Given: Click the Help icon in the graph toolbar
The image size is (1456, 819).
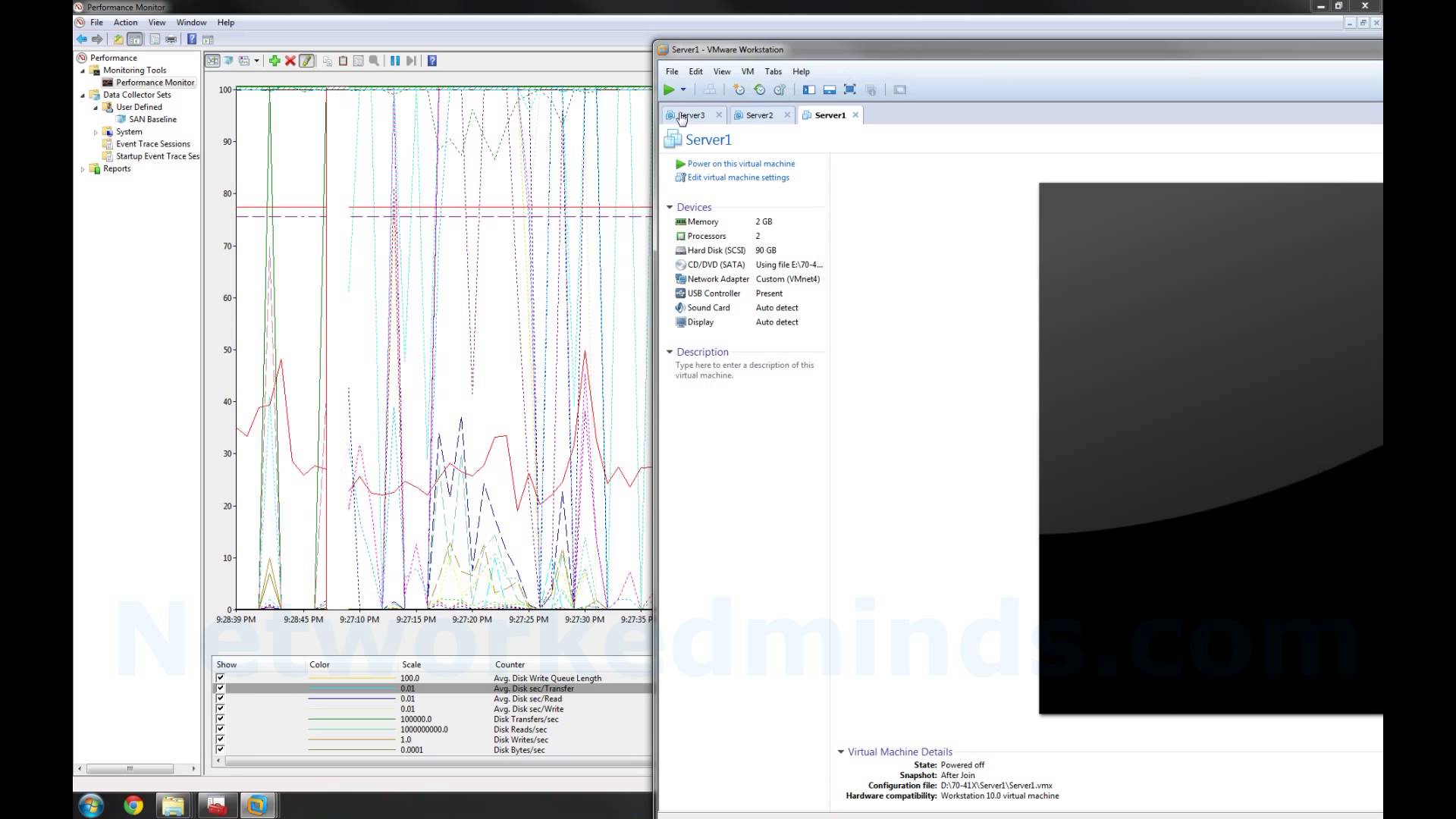Looking at the screenshot, I should point(432,61).
